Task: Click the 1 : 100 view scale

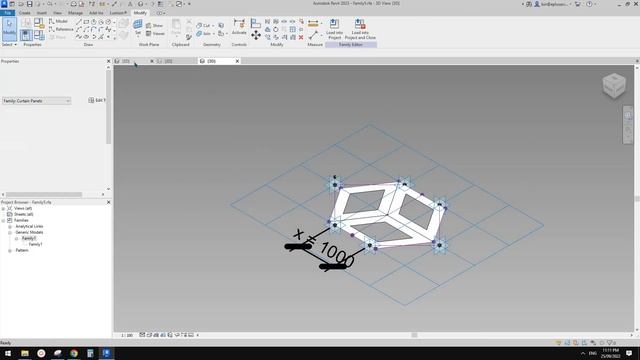Action: click(127, 336)
